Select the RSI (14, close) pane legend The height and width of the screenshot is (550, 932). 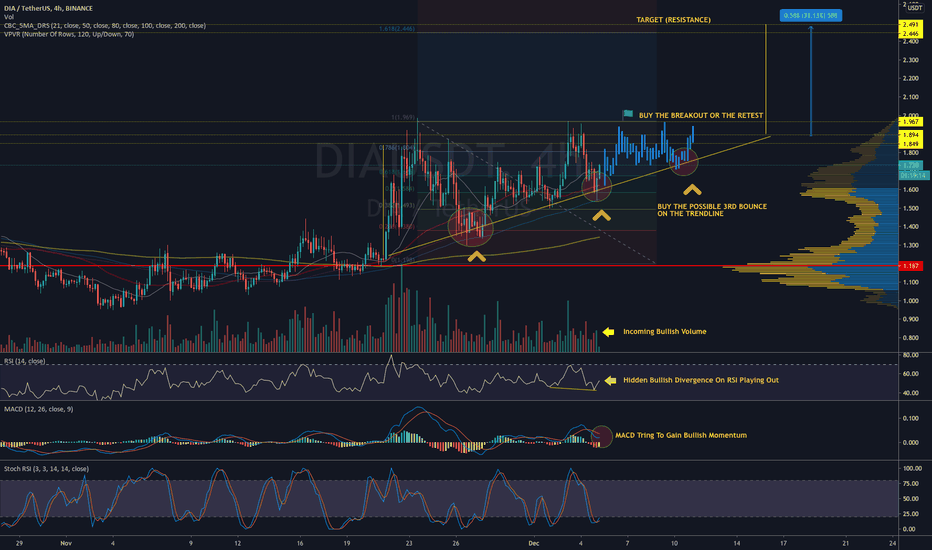pyautogui.click(x=24, y=361)
